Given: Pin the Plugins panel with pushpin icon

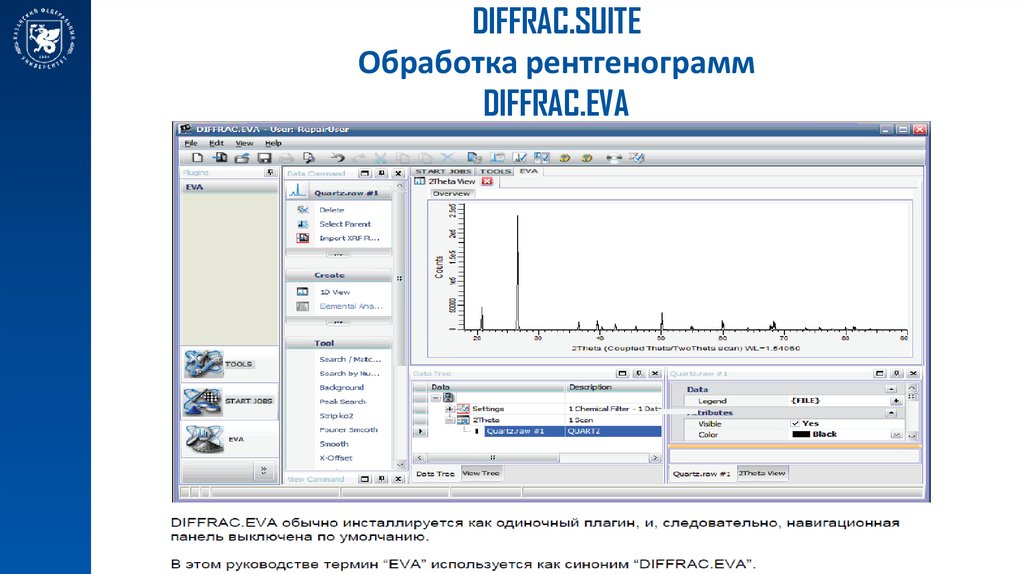Looking at the screenshot, I should click(270, 172).
